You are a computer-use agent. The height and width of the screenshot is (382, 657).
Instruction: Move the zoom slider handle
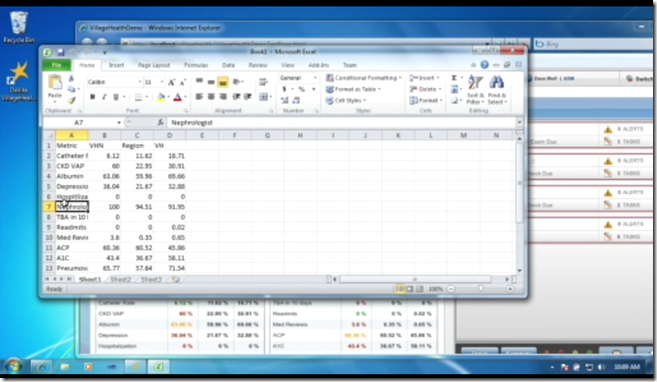[x=481, y=289]
